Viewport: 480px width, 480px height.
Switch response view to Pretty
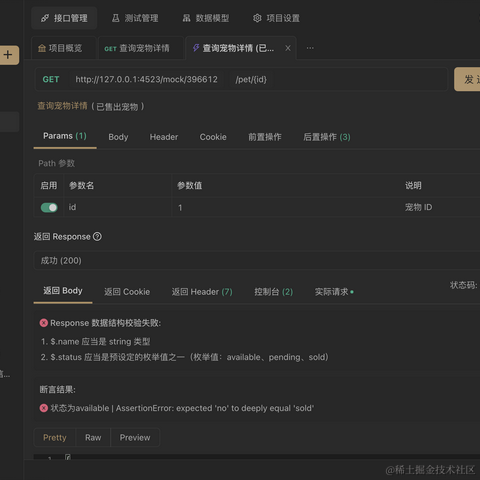point(55,438)
